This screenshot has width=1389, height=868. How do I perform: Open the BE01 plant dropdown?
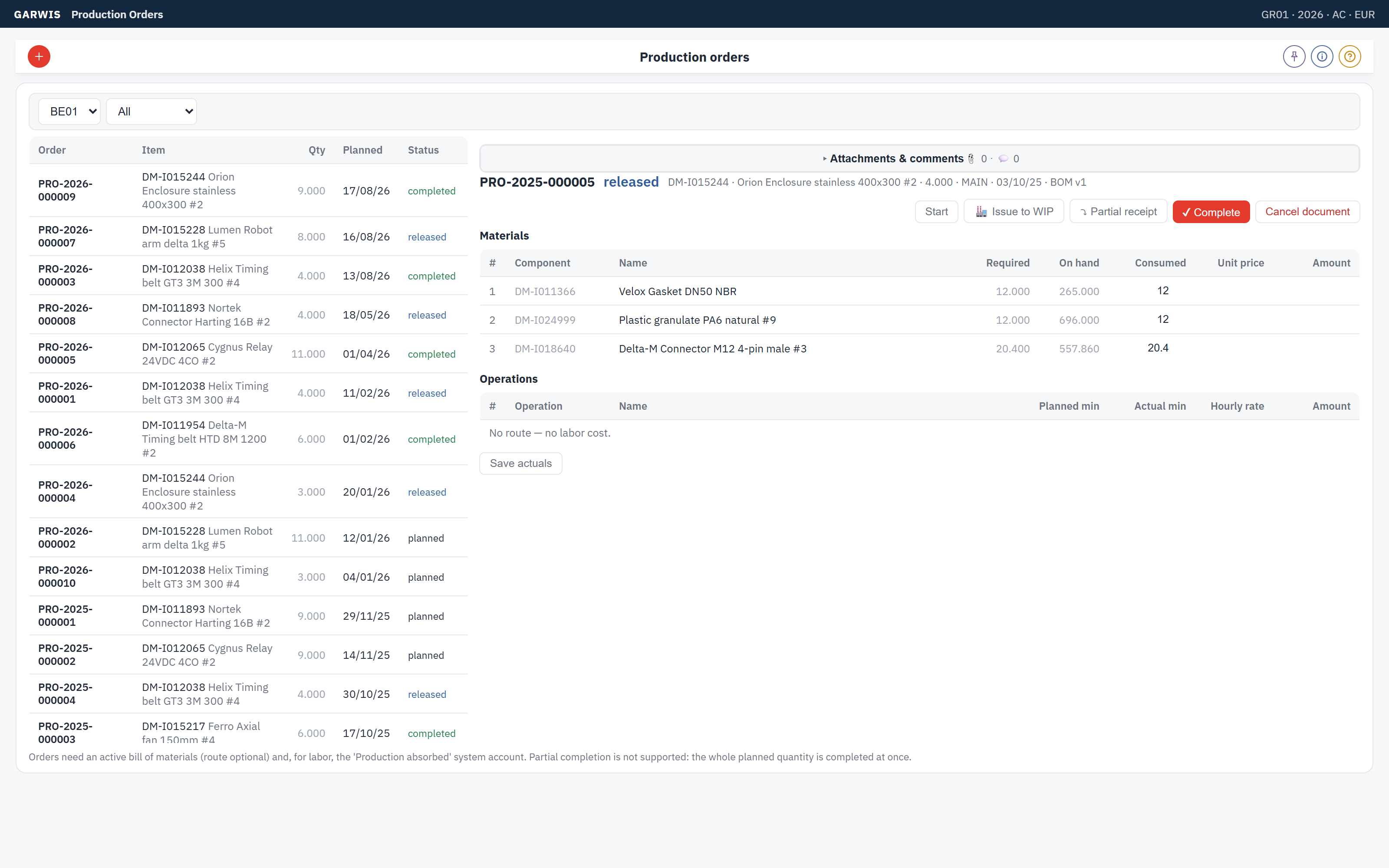coord(69,112)
